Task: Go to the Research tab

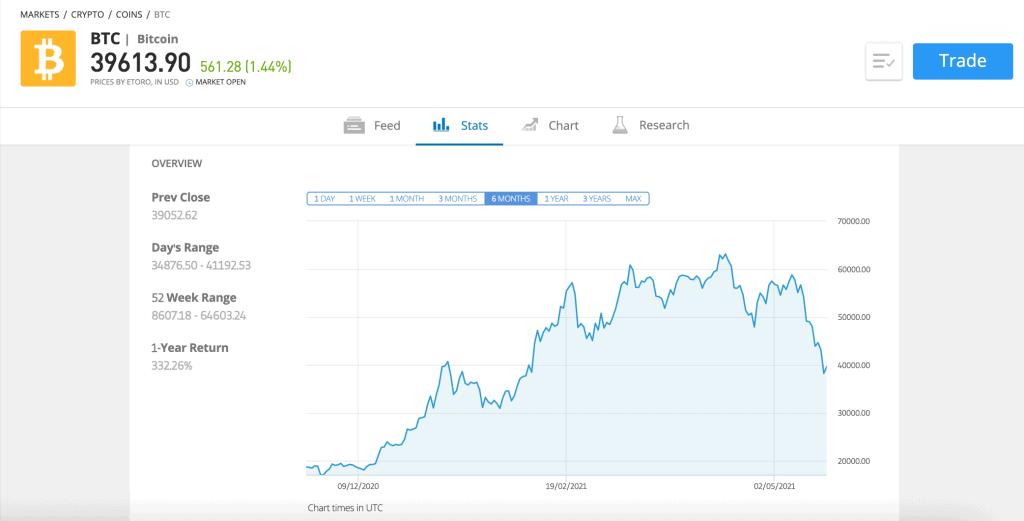Action: pyautogui.click(x=664, y=125)
